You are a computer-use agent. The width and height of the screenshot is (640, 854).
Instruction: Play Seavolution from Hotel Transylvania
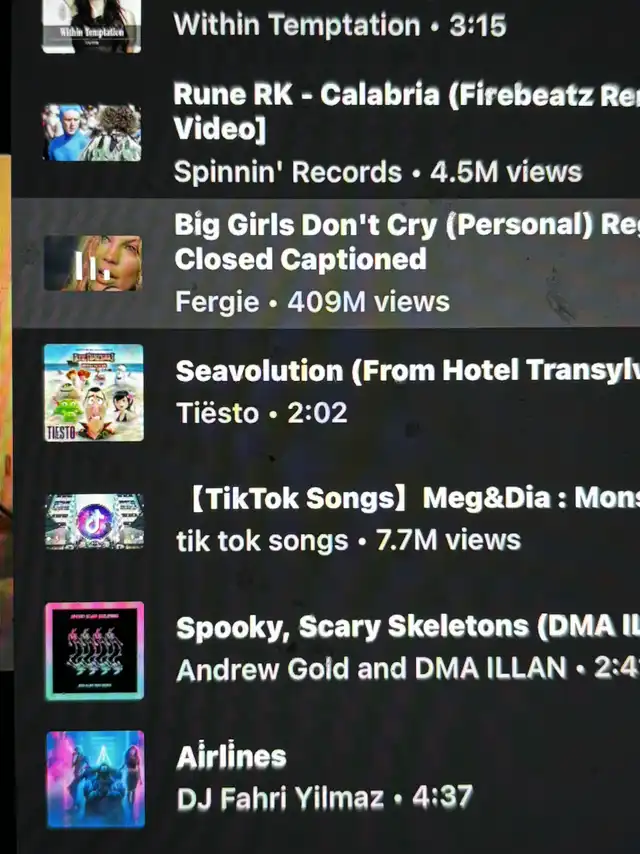[x=407, y=371]
